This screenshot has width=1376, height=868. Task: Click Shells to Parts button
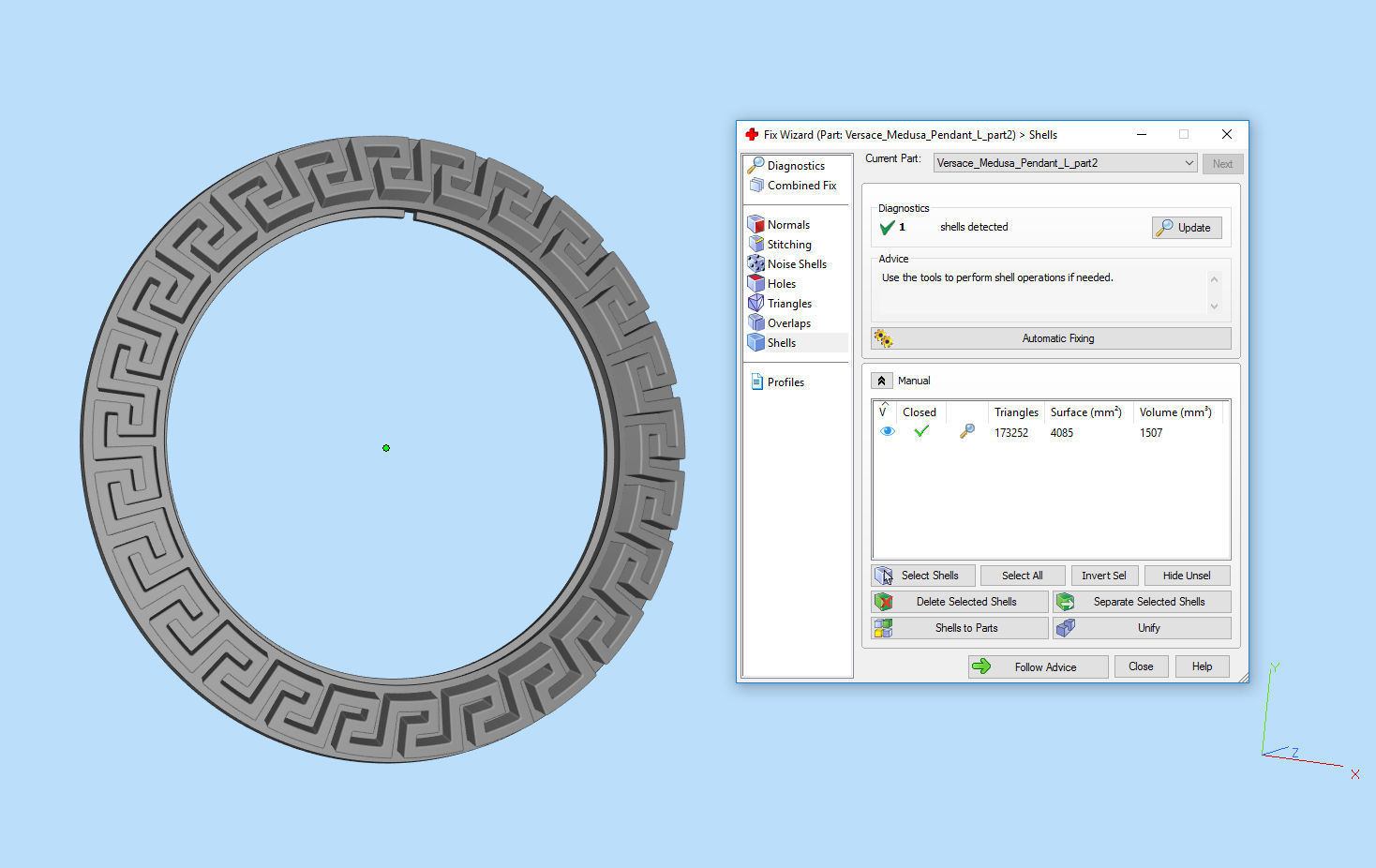pyautogui.click(x=960, y=628)
